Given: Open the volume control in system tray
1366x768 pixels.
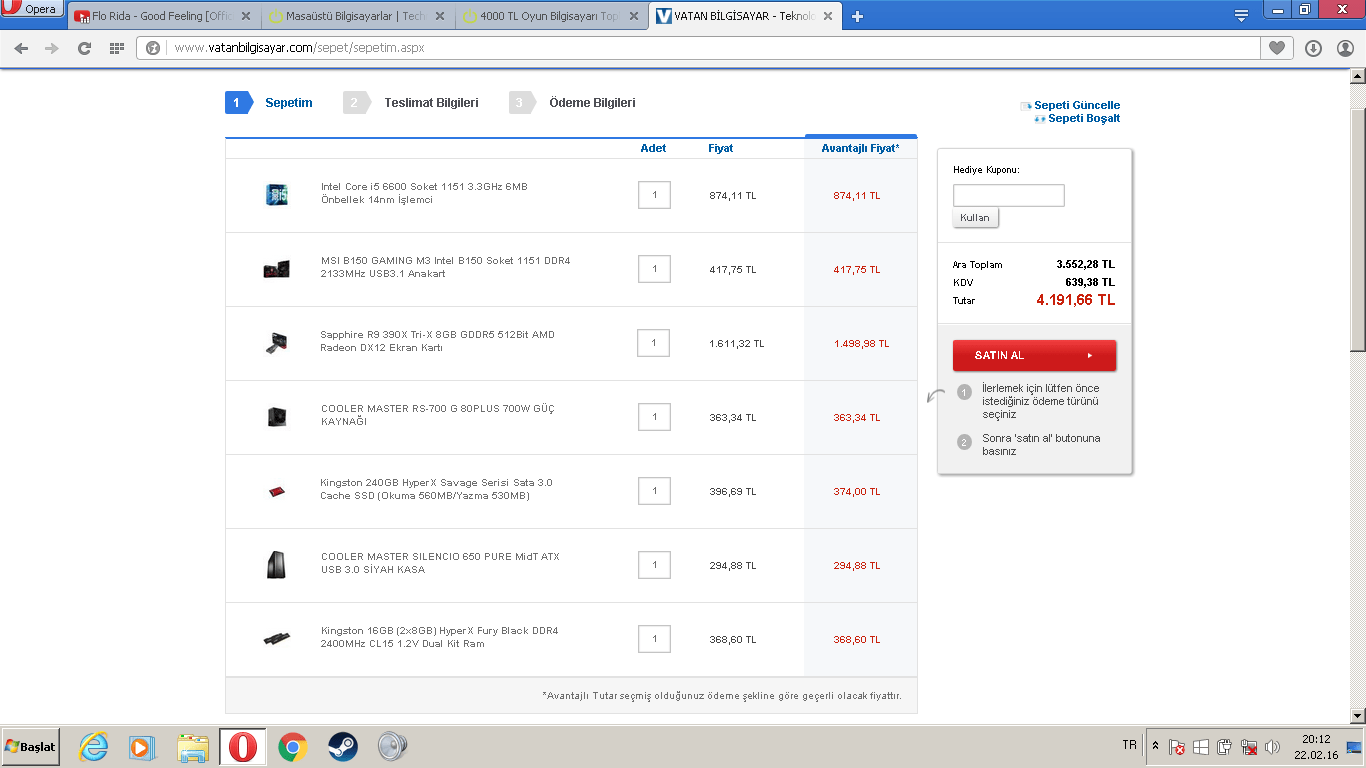Looking at the screenshot, I should point(1272,747).
